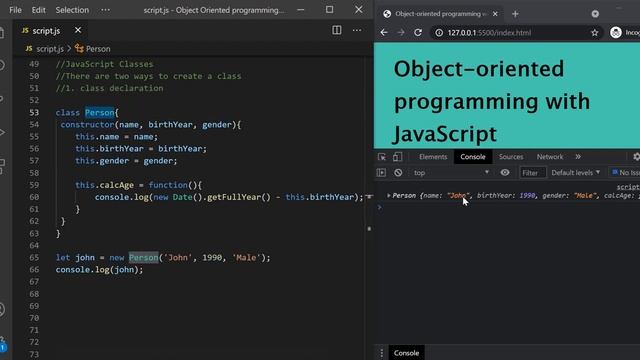Switch to the Elements DevTools tab
Image resolution: width=640 pixels, height=360 pixels.
(x=433, y=157)
